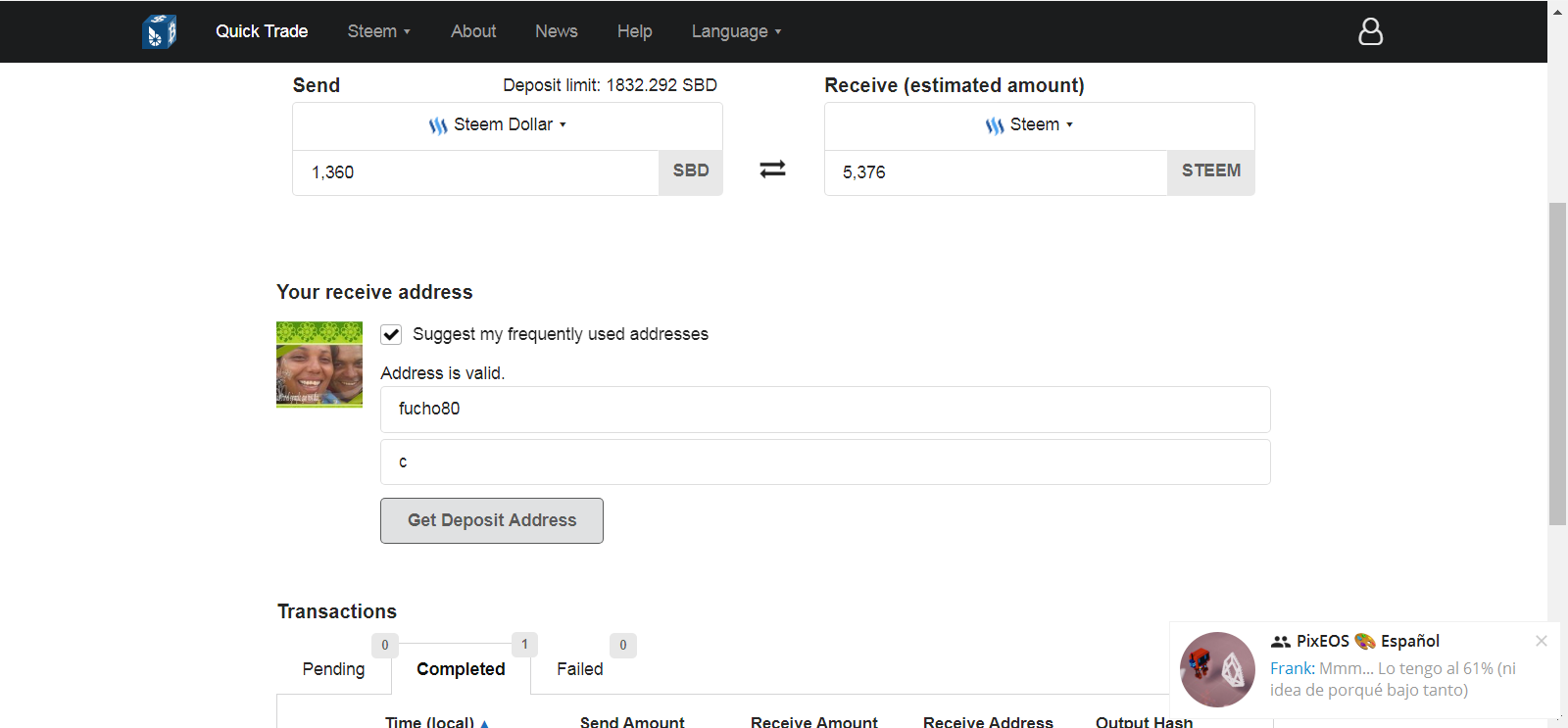Screen dimensions: 1568x728
Task: Click the STEEM unit label
Action: click(1211, 170)
